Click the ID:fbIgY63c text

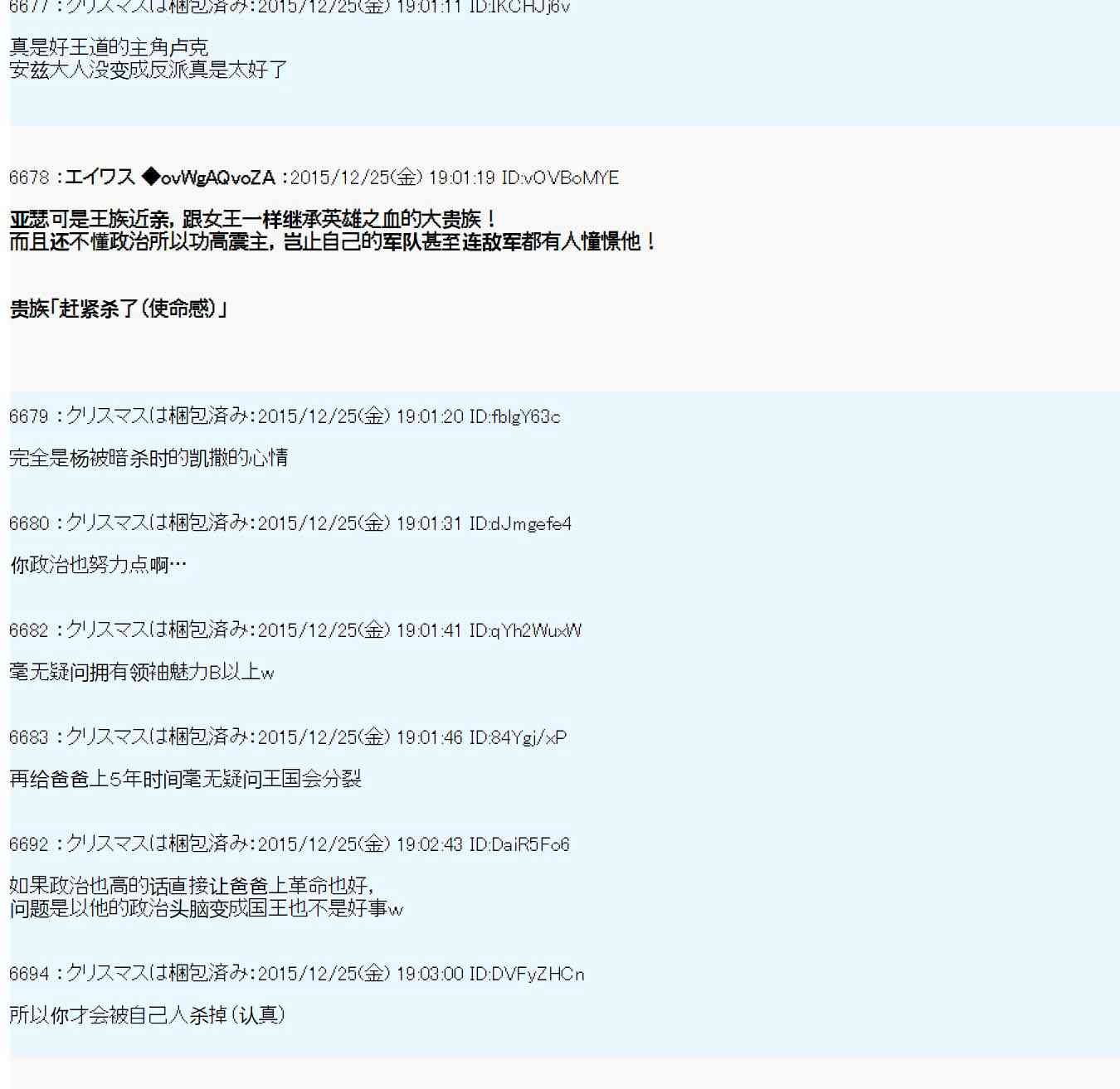tap(514, 416)
